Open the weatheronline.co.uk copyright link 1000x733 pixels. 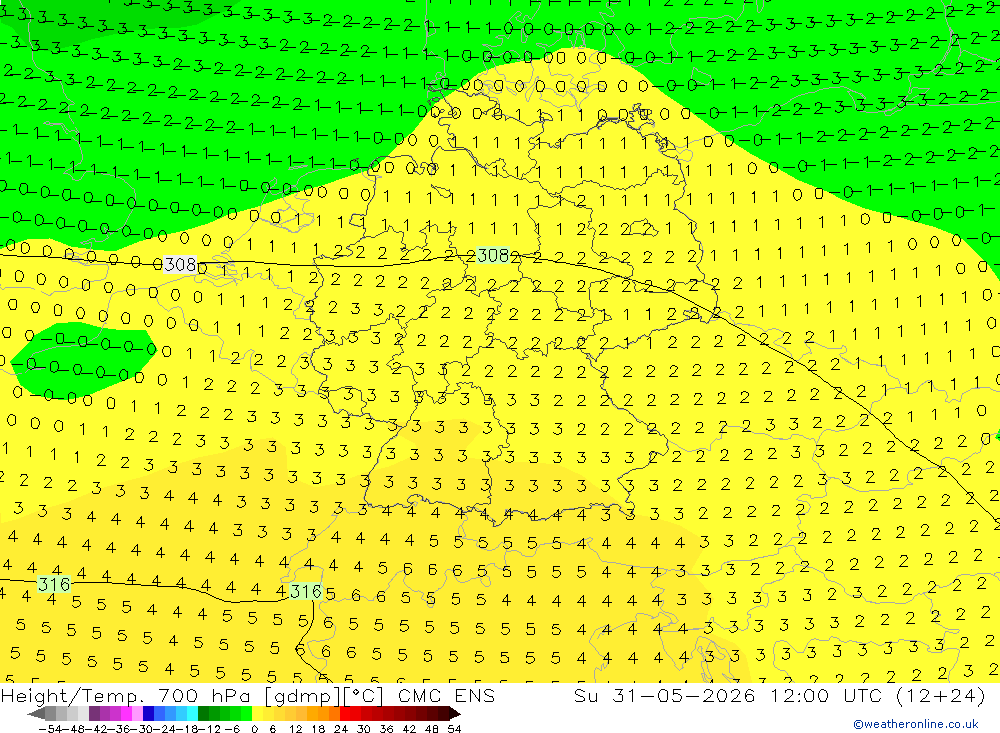(x=915, y=724)
